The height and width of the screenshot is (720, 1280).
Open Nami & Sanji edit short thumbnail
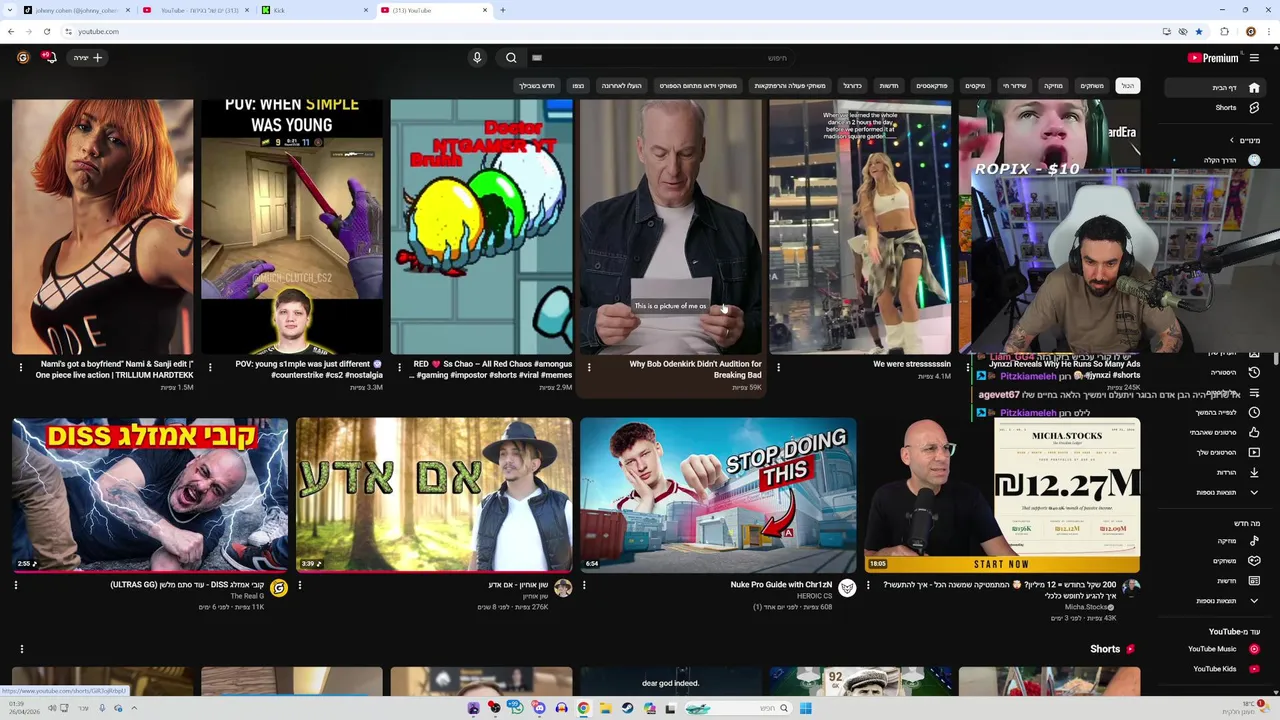[x=103, y=226]
